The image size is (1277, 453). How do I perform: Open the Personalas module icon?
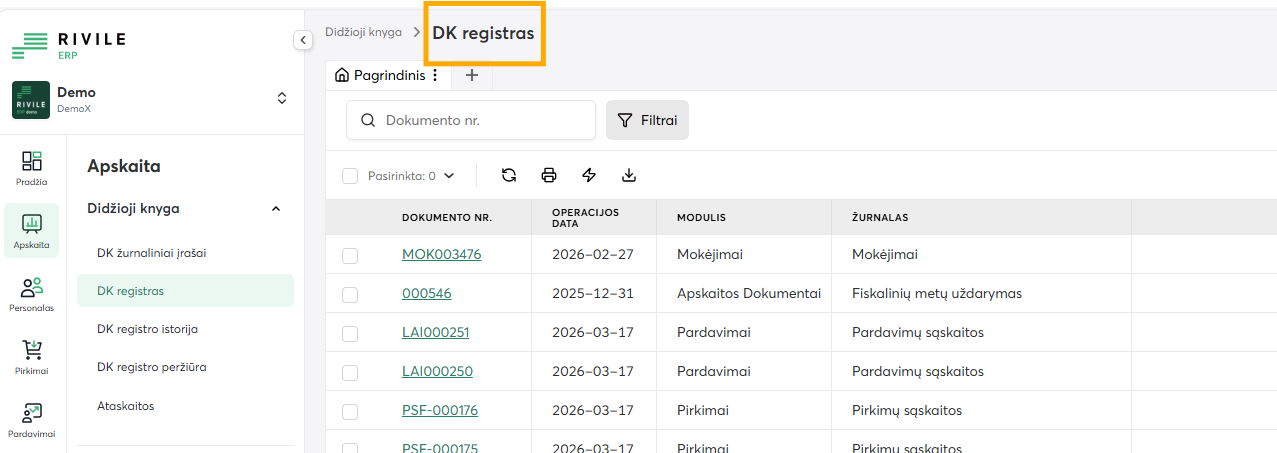tap(32, 295)
